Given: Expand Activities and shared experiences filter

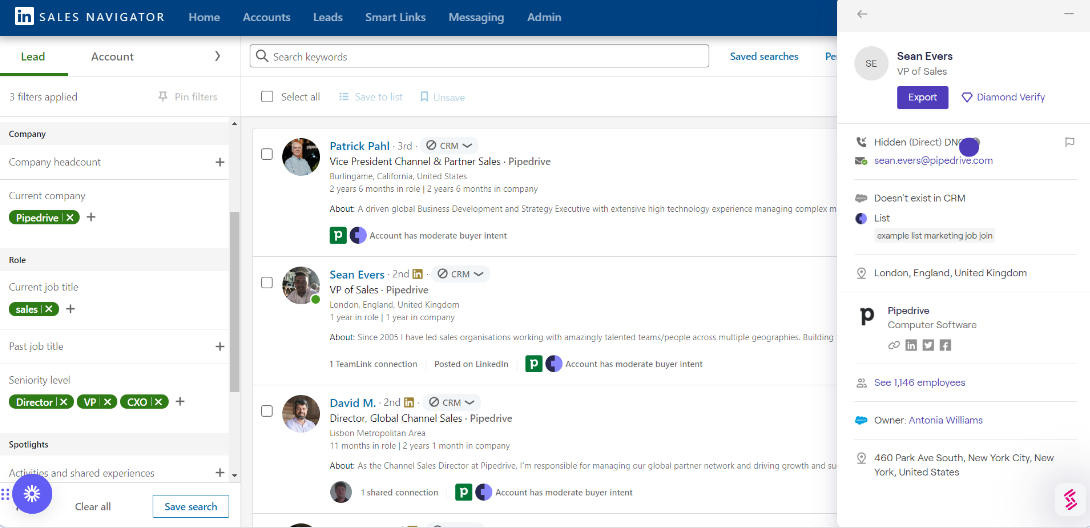Looking at the screenshot, I should click(x=220, y=472).
